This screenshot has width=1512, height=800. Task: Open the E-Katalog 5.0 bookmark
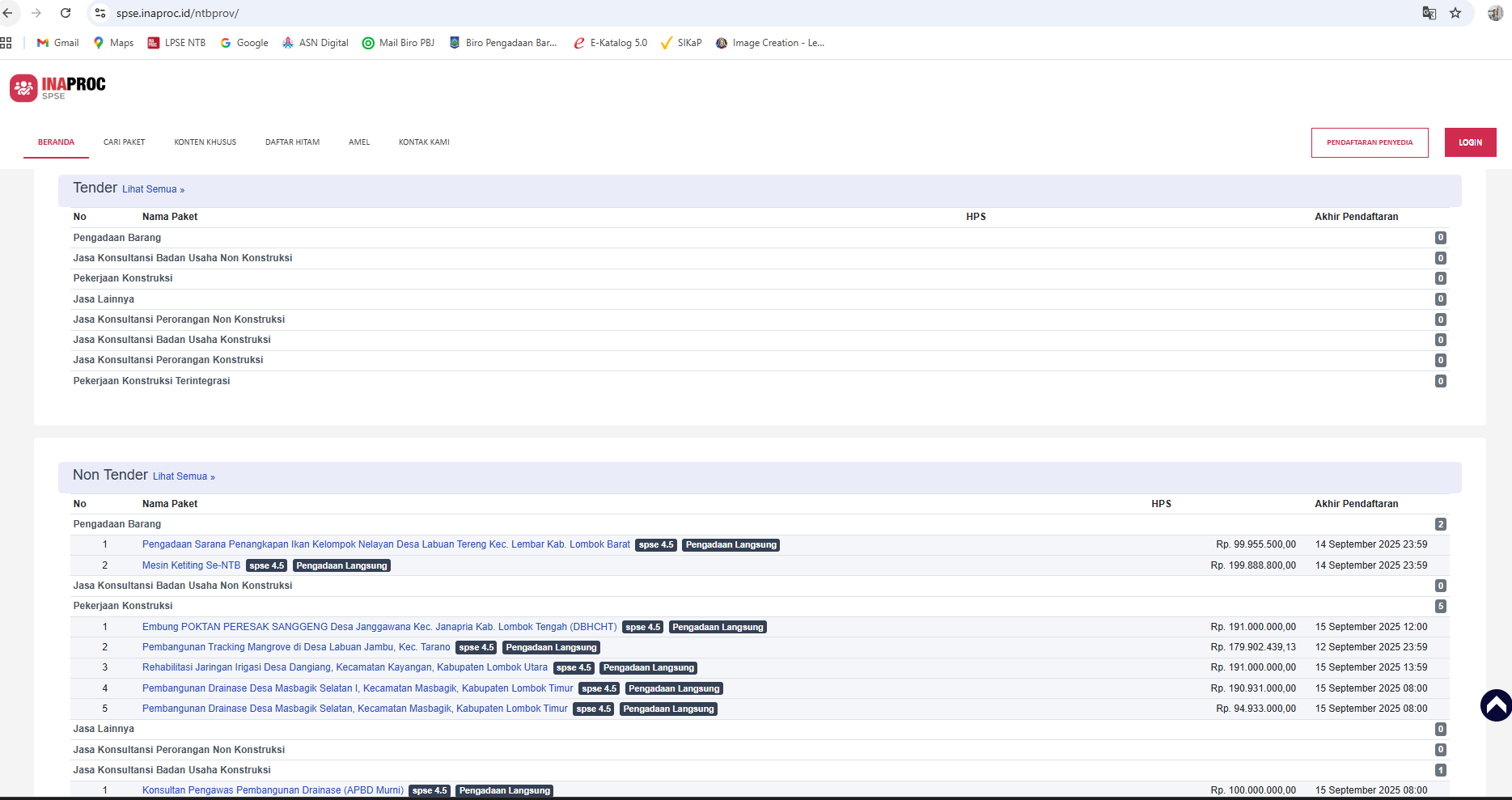pyautogui.click(x=610, y=43)
